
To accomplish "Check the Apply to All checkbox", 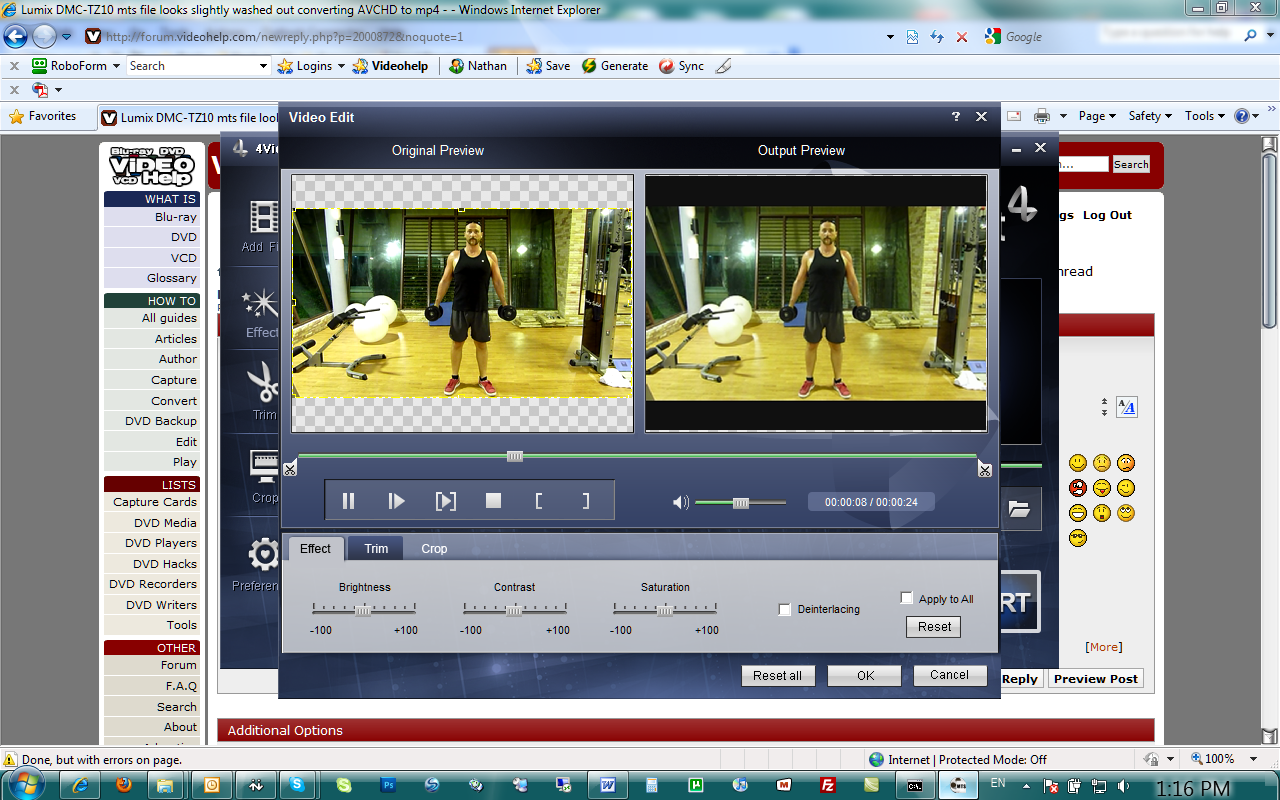I will point(907,598).
